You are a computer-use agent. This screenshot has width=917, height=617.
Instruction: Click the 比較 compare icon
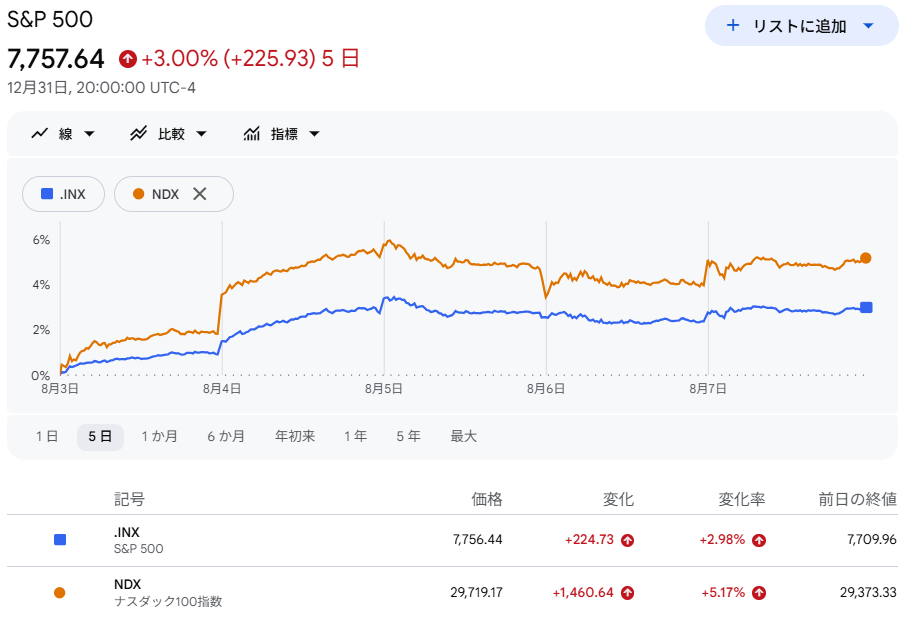point(138,133)
